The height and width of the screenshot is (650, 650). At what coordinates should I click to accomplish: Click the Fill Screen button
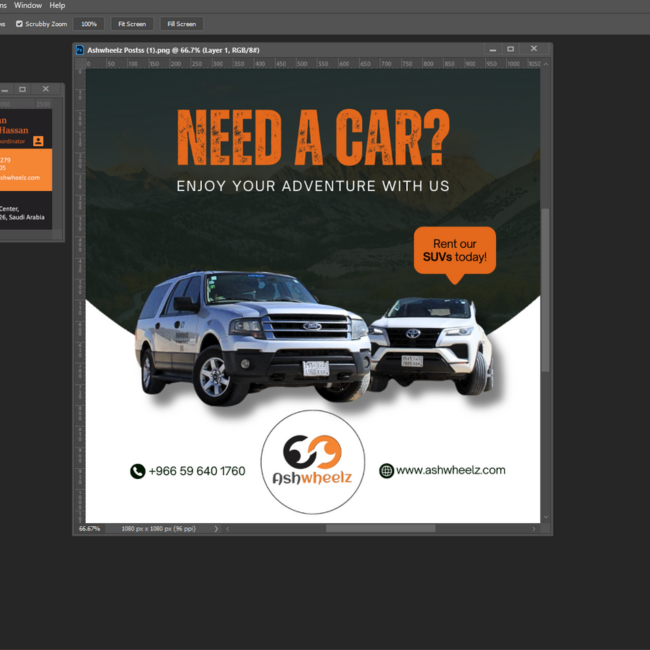[182, 24]
